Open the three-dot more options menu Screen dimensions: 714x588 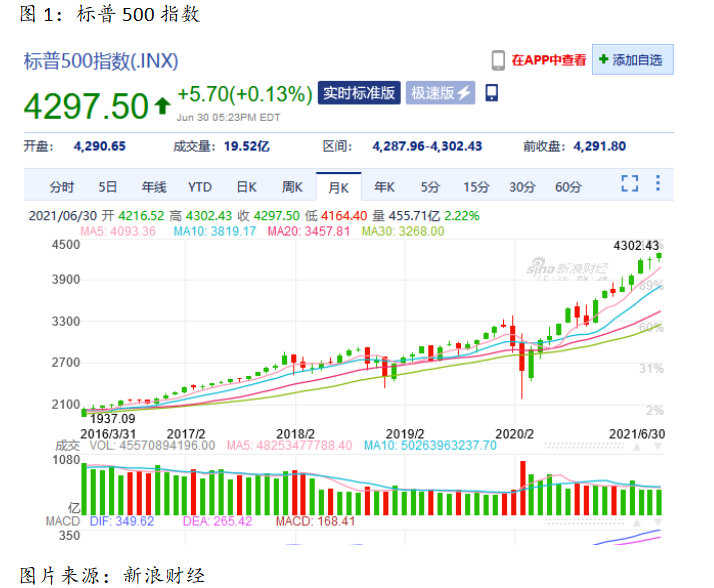[658, 183]
